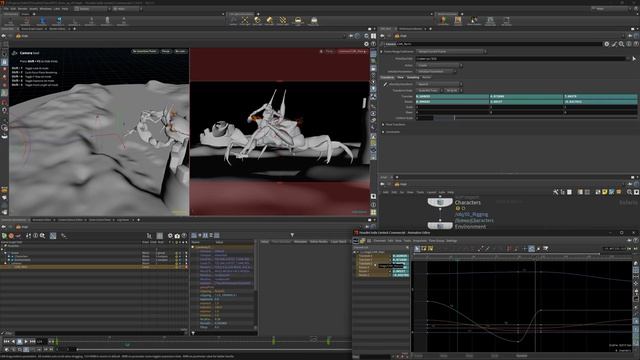
Task: Click the camera icon in scene graph toolbar
Action: click(177, 236)
